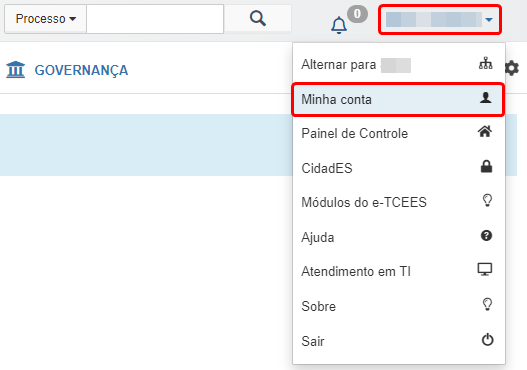Click the notification count badge
This screenshot has width=527, height=370.
pyautogui.click(x=357, y=14)
